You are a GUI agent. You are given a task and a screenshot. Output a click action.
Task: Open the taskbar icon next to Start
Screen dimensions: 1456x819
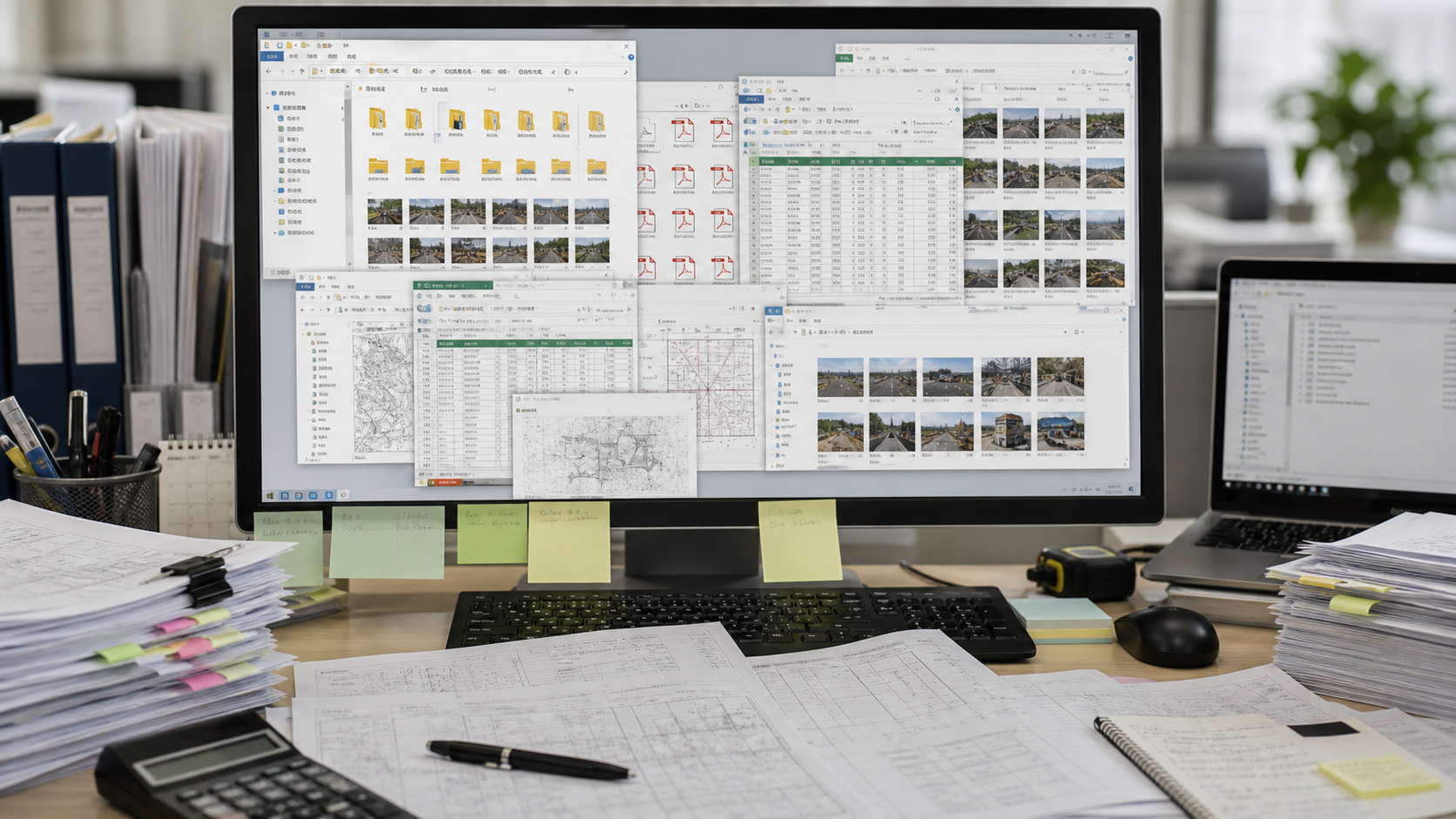(285, 495)
